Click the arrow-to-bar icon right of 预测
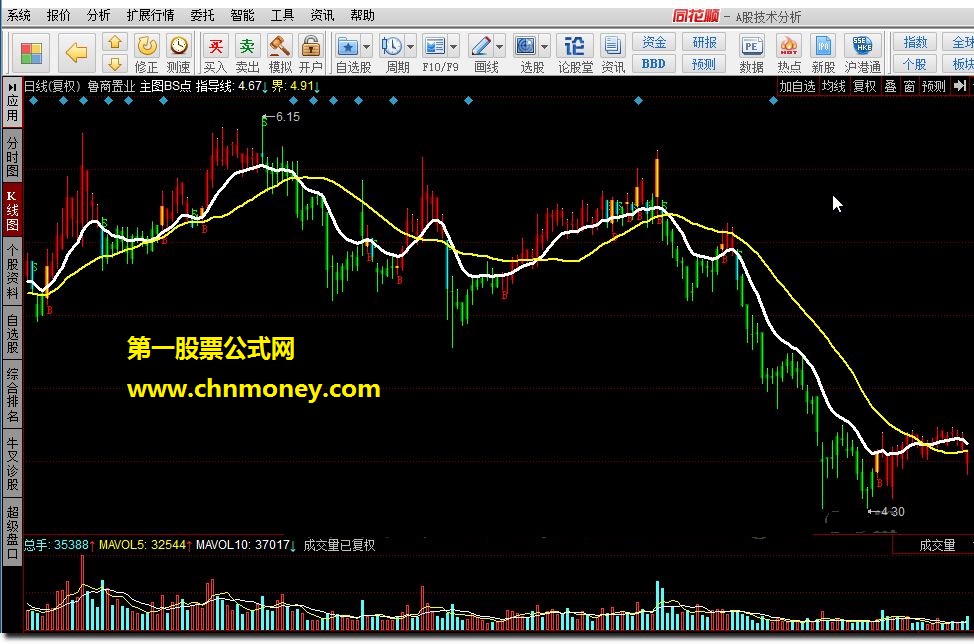 960,86
